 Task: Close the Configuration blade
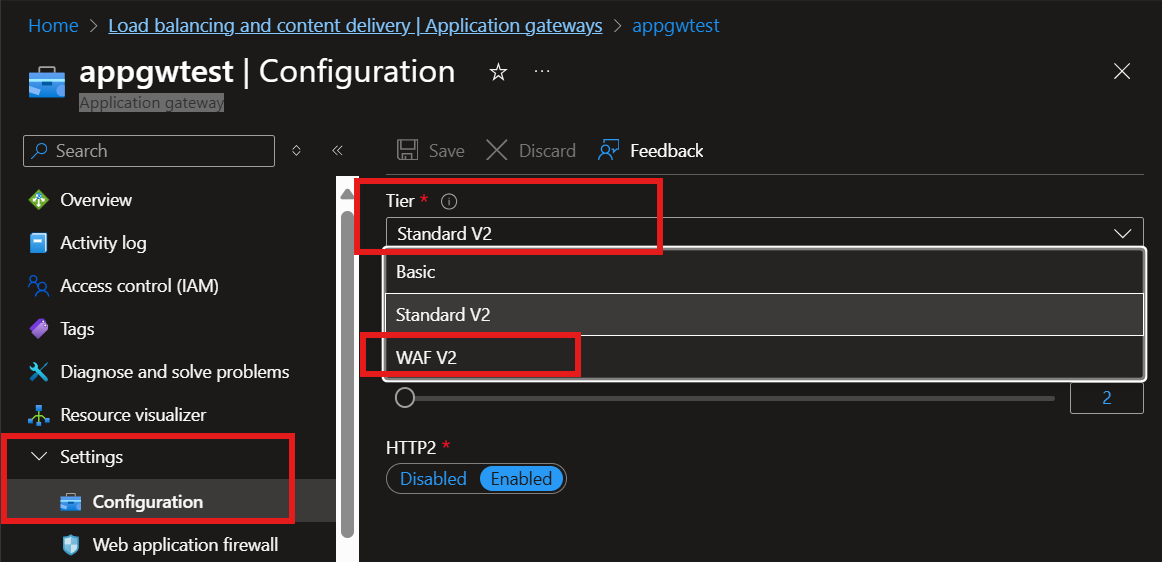pyautogui.click(x=1122, y=71)
